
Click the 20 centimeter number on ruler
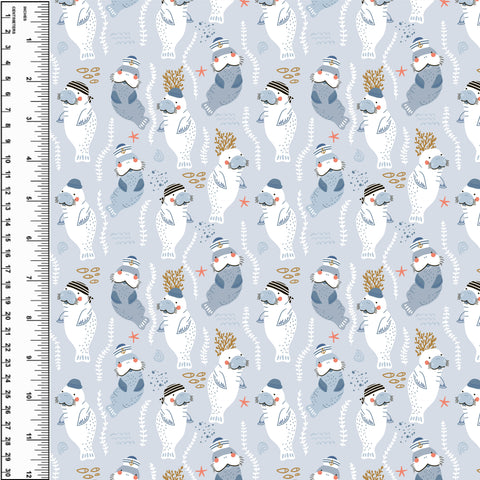[7, 316]
